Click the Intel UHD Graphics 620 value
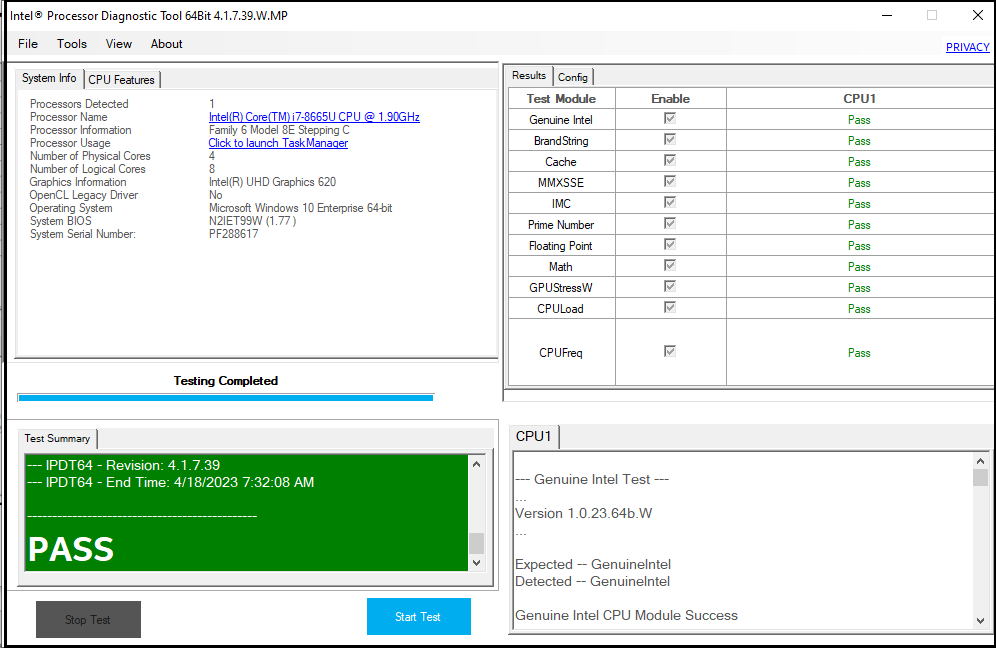This screenshot has height=648, width=996. [273, 182]
